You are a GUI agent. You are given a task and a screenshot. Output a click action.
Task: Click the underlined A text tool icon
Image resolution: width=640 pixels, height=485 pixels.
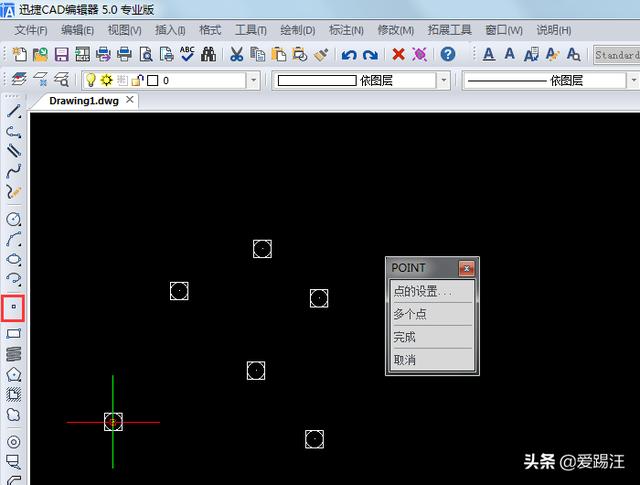489,54
